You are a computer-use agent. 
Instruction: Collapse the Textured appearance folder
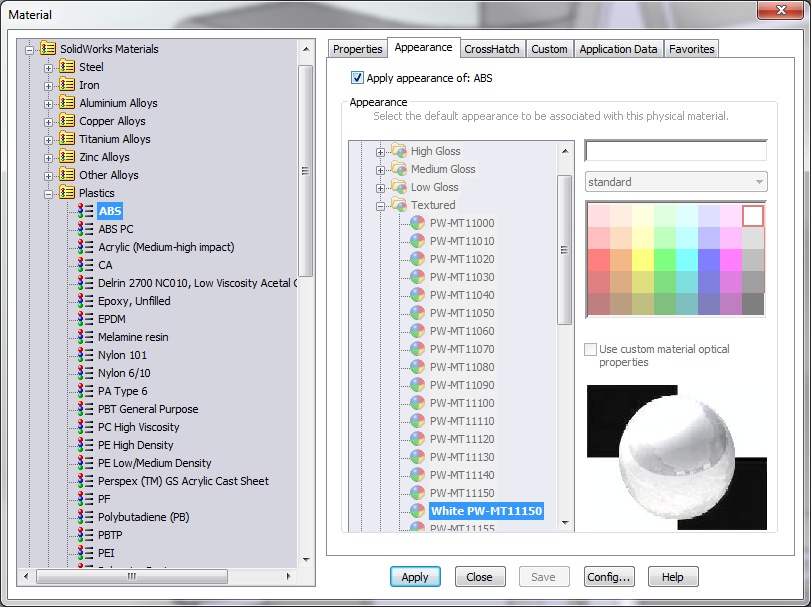click(380, 206)
